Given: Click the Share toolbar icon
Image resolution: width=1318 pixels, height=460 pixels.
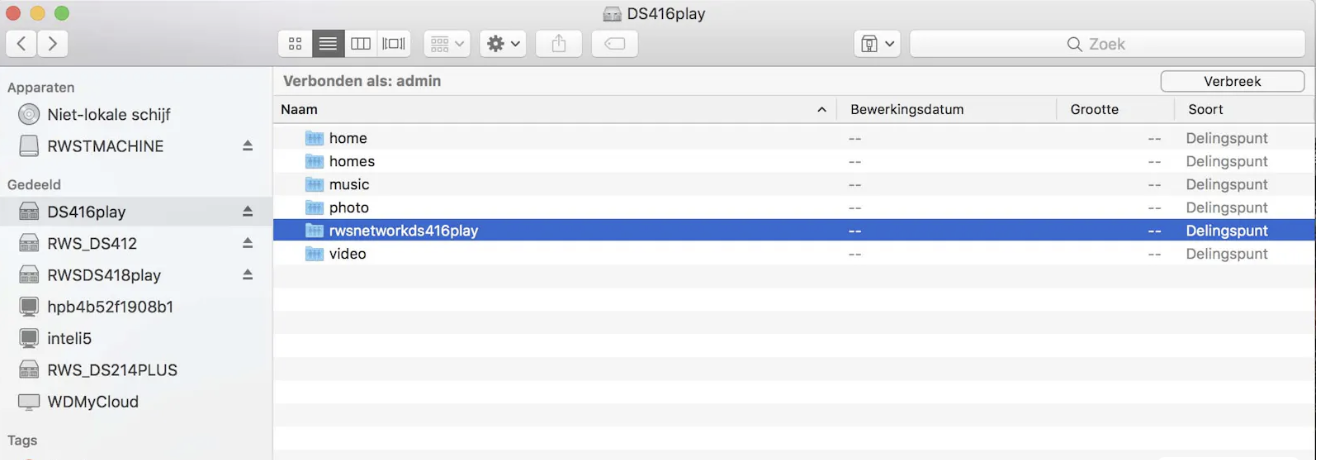Looking at the screenshot, I should point(558,44).
